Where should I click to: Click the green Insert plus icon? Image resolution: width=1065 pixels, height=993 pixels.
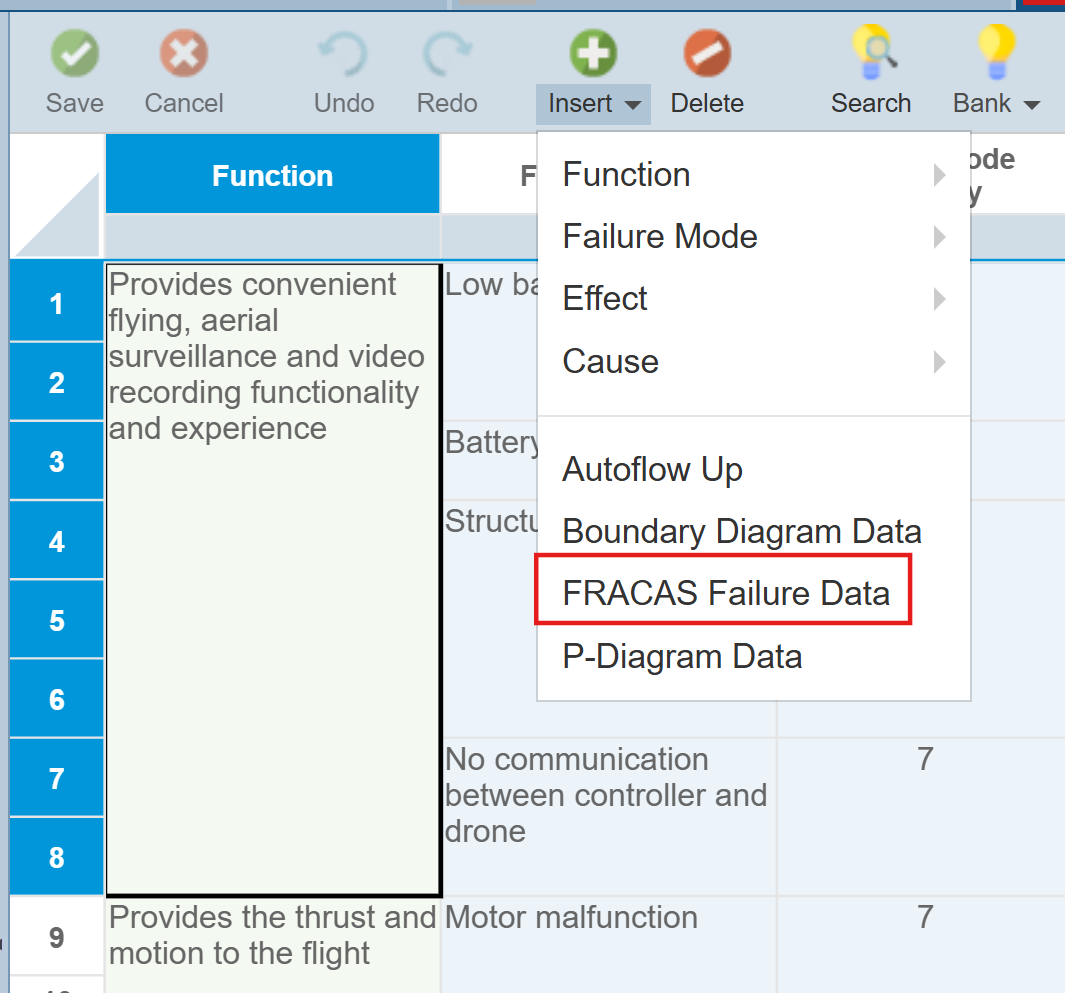pyautogui.click(x=593, y=53)
